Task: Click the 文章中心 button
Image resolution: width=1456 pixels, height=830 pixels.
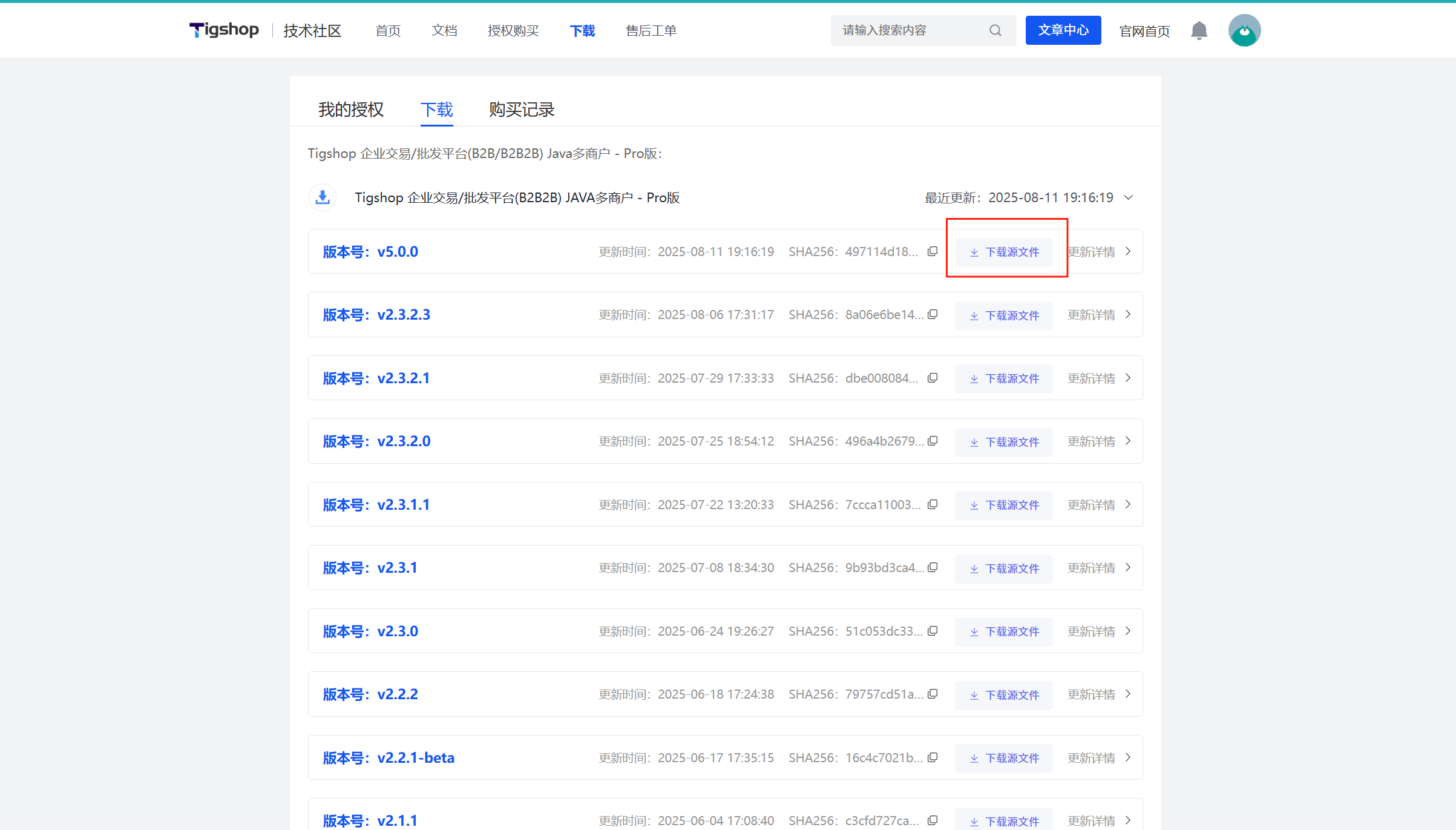Action: [x=1063, y=30]
